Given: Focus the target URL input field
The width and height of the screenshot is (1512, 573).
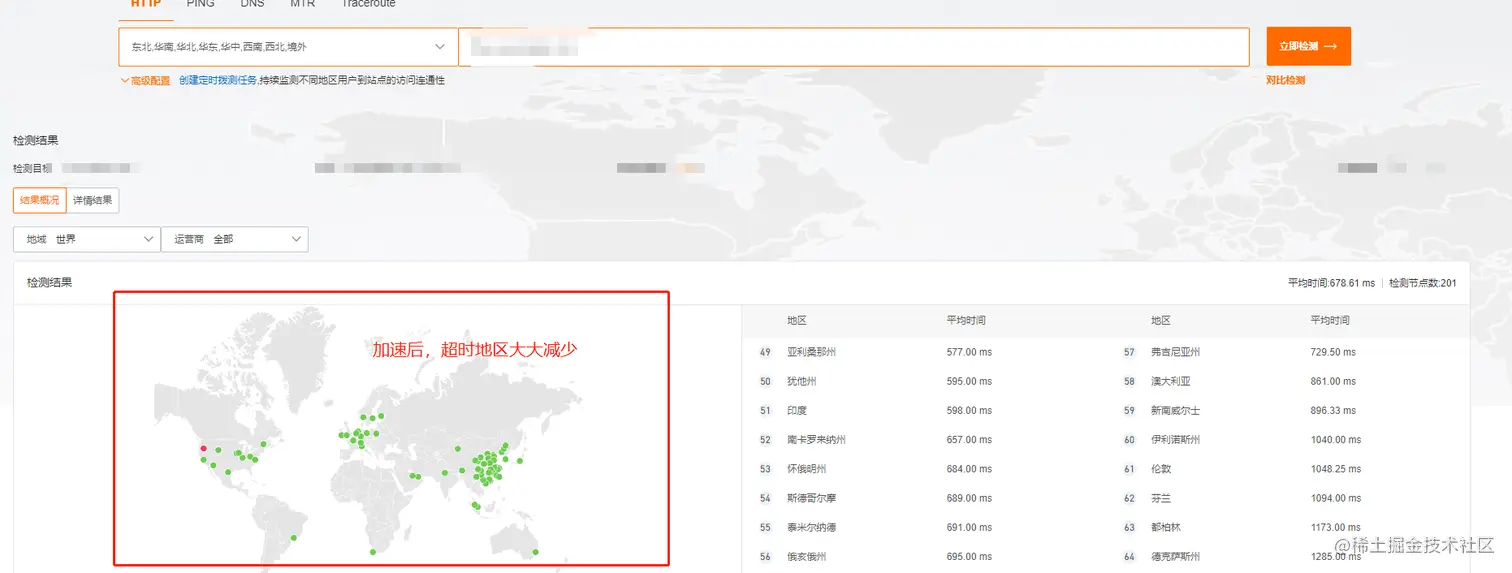Looking at the screenshot, I should pos(854,47).
